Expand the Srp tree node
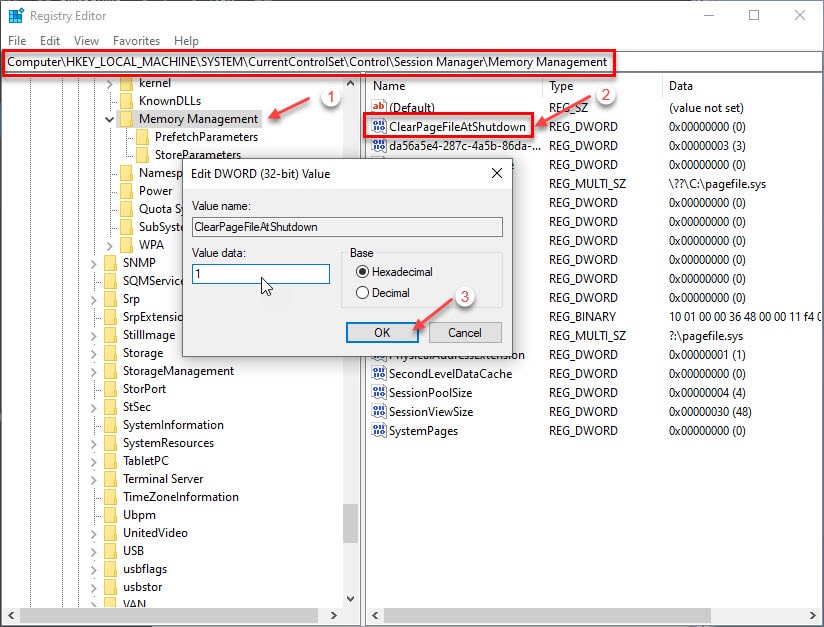 94,300
